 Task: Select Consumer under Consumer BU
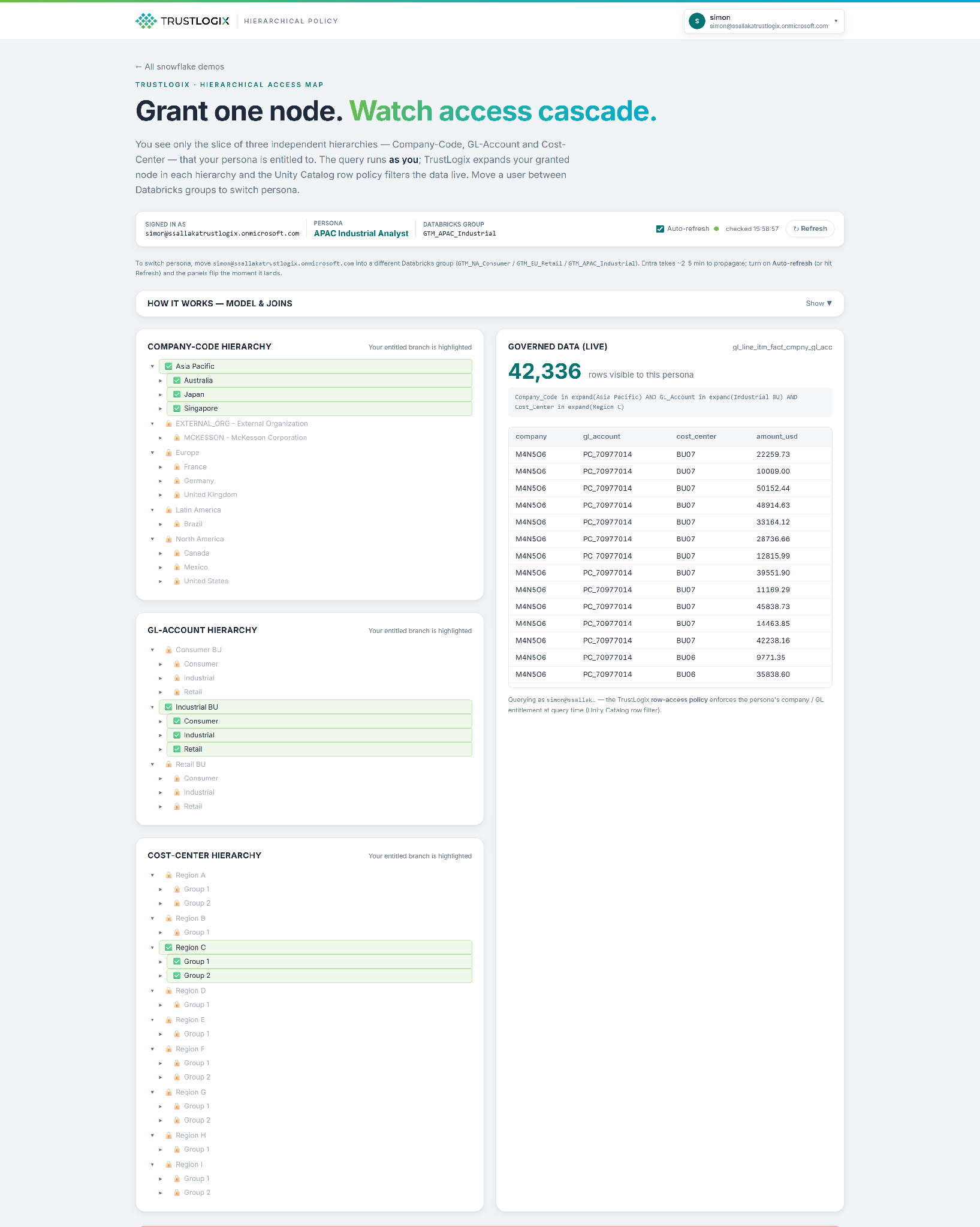pos(319,664)
